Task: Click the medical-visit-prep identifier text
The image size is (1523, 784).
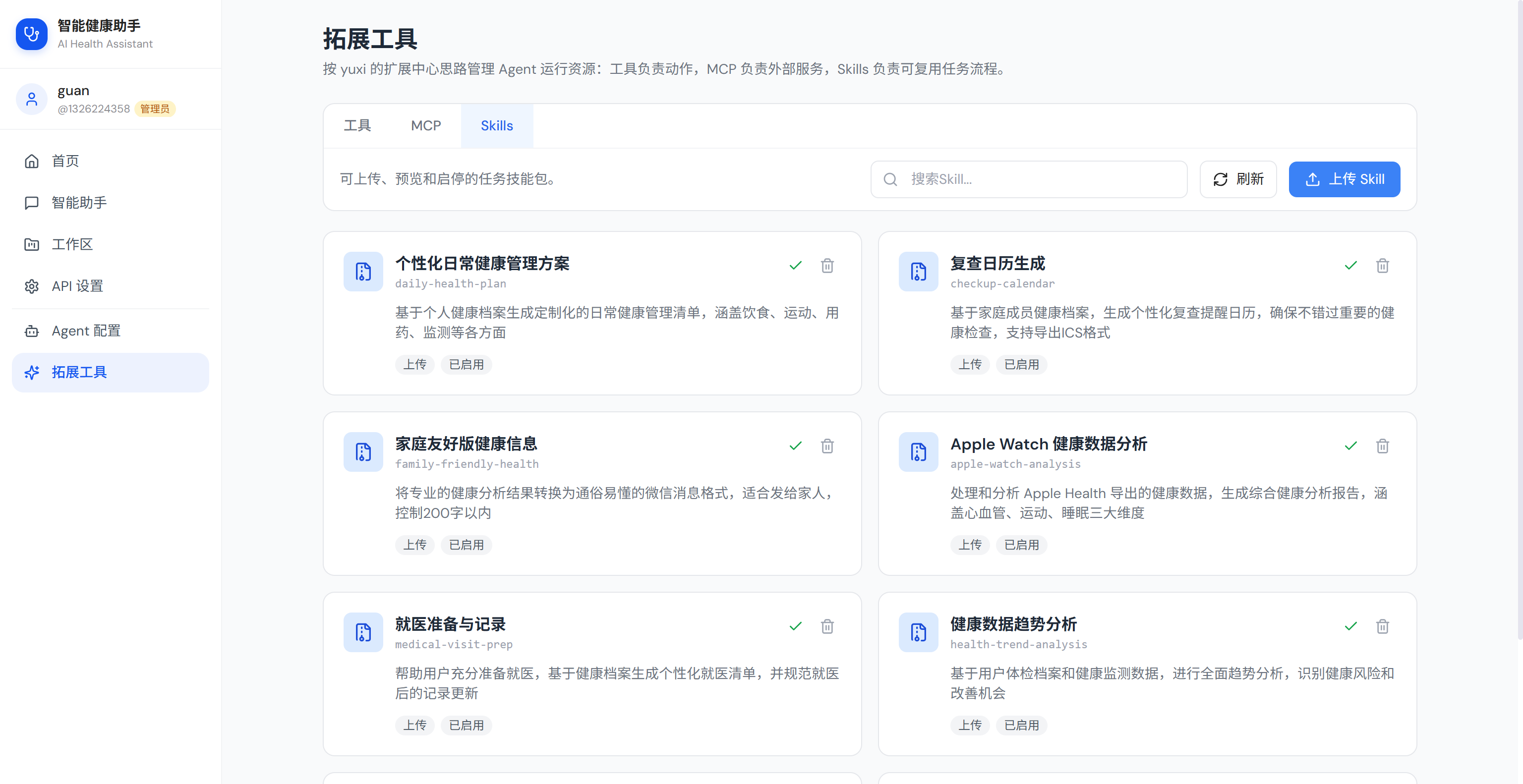Action: (454, 644)
